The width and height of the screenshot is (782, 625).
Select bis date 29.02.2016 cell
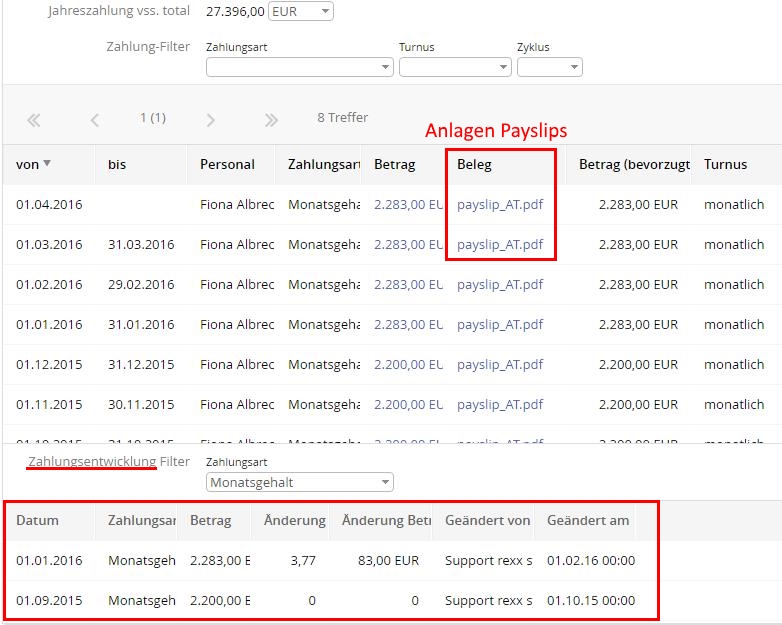[141, 284]
